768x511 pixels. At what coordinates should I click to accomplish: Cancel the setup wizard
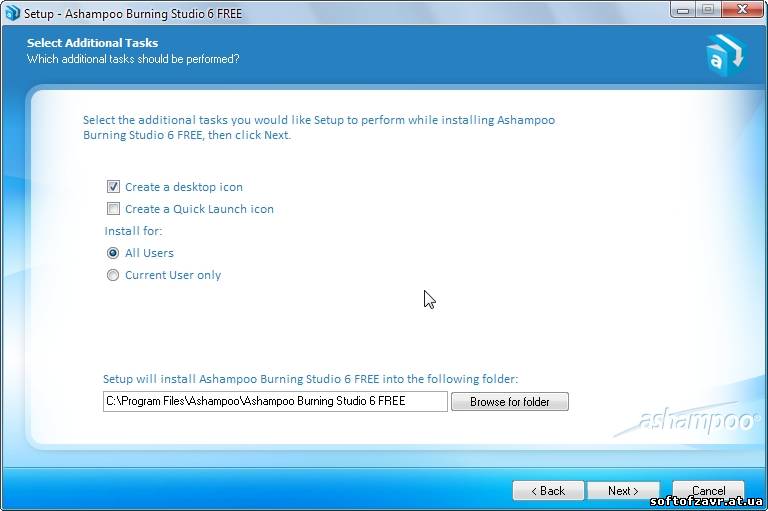tap(708, 490)
